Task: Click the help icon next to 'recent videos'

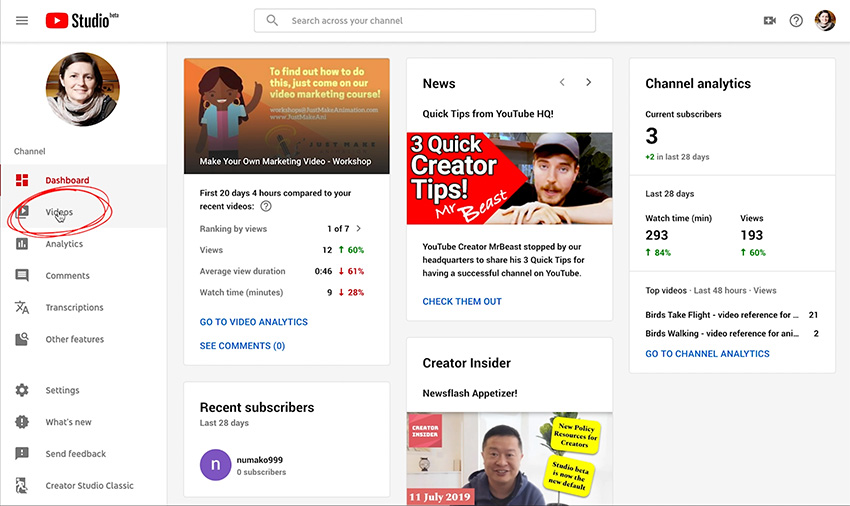Action: (266, 206)
